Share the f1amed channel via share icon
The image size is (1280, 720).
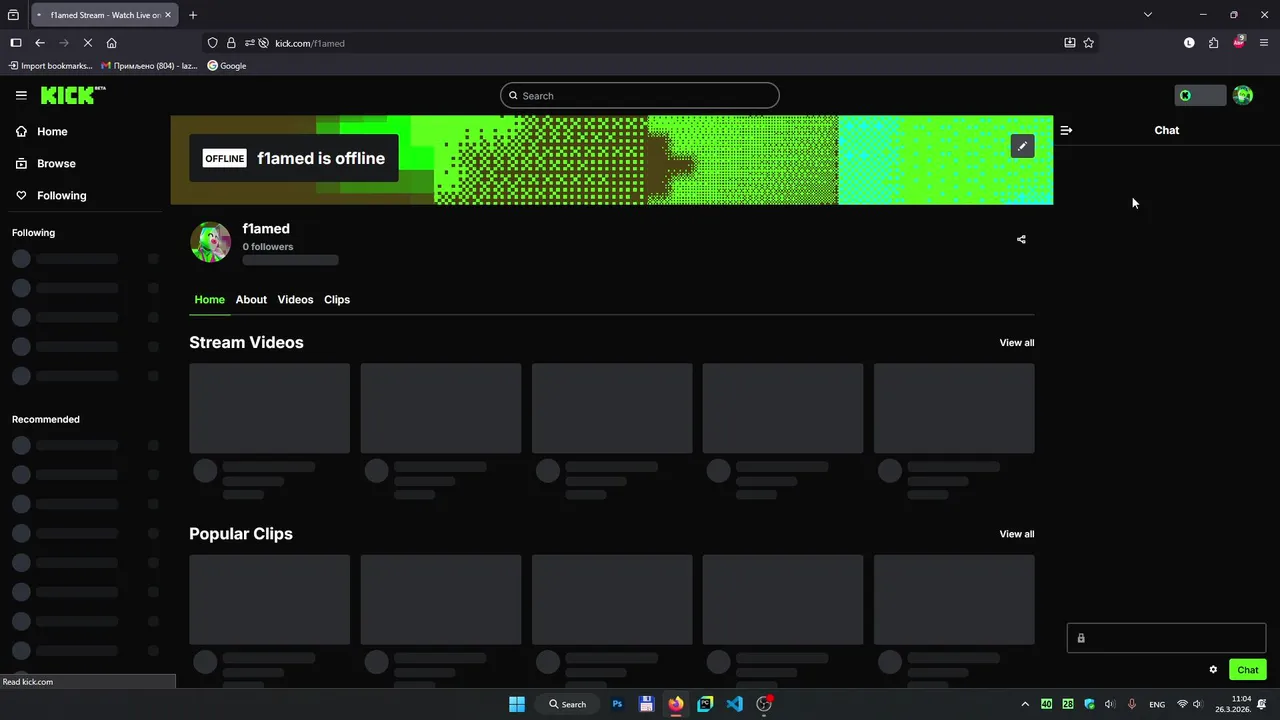pos(1021,239)
